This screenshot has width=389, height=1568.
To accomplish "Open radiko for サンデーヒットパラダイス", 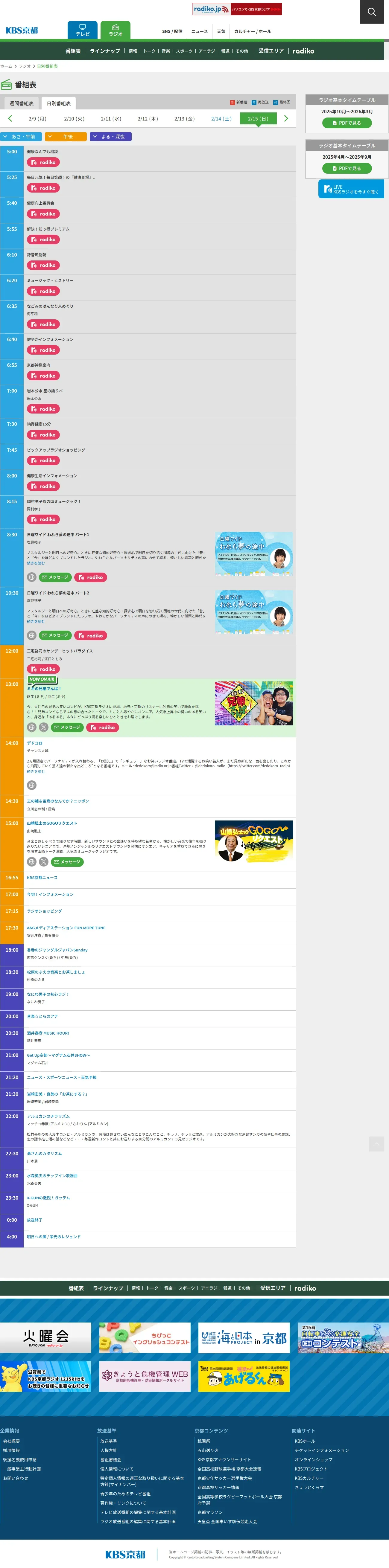I will pos(43,669).
